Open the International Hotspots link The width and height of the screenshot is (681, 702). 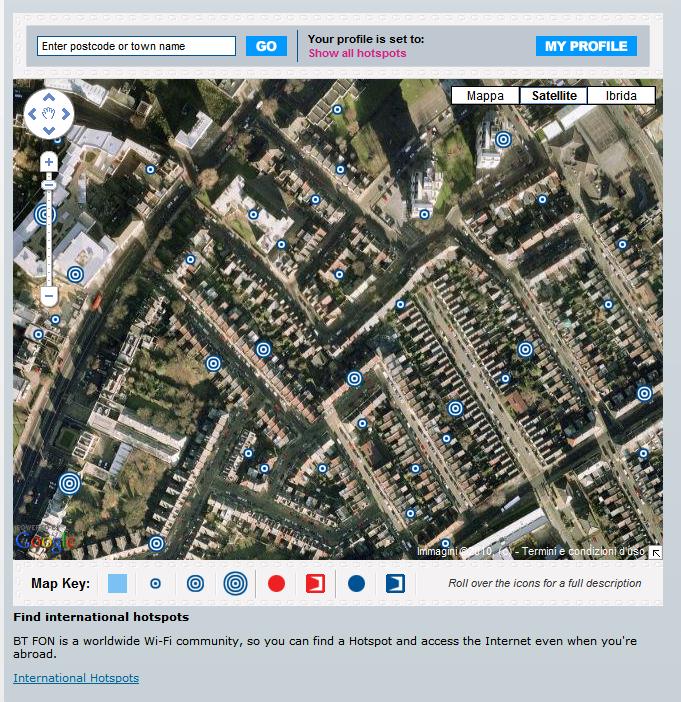click(x=76, y=678)
